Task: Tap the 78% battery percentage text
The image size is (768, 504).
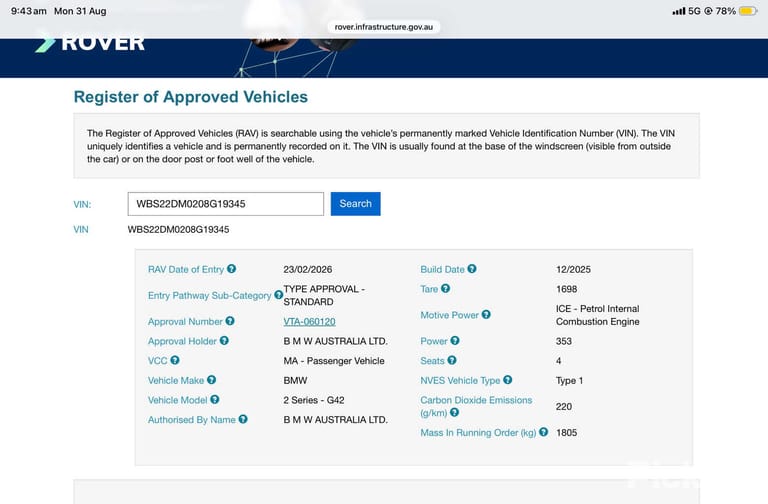Action: tap(726, 11)
